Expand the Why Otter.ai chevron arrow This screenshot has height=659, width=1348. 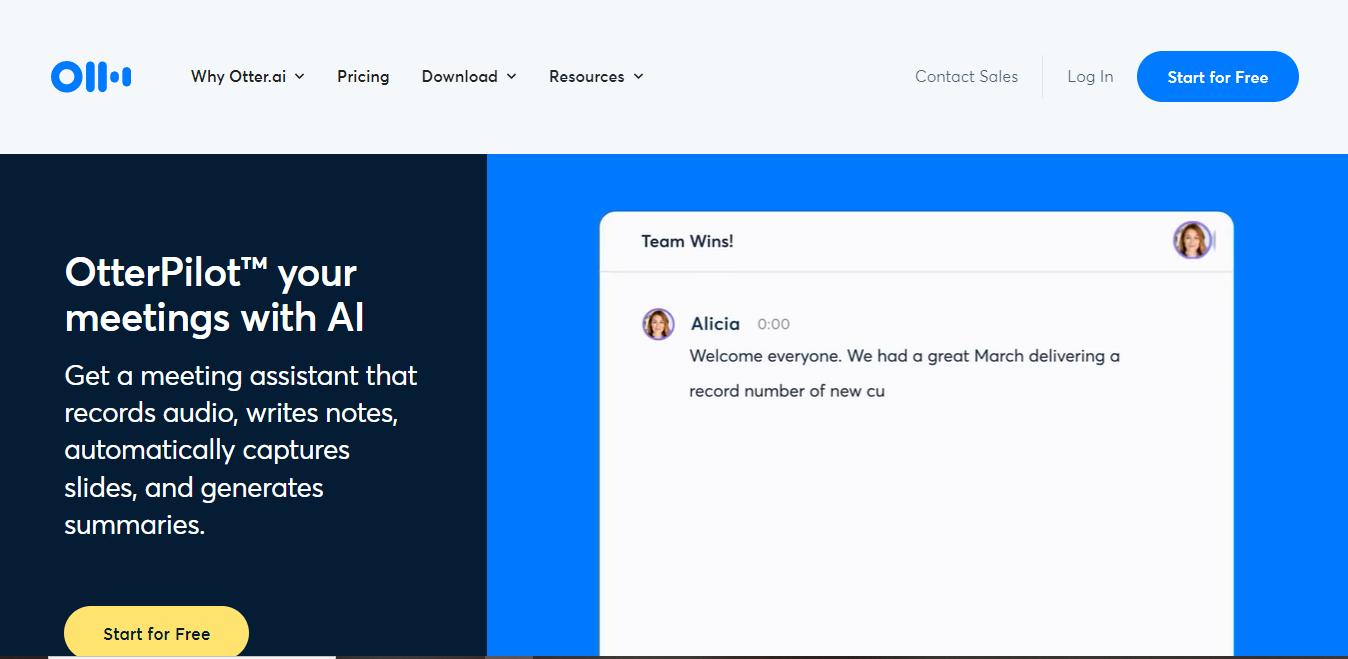coord(299,77)
